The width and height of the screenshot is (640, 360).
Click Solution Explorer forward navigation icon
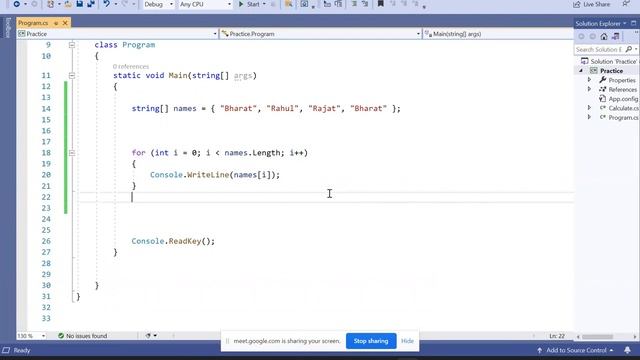(593, 36)
